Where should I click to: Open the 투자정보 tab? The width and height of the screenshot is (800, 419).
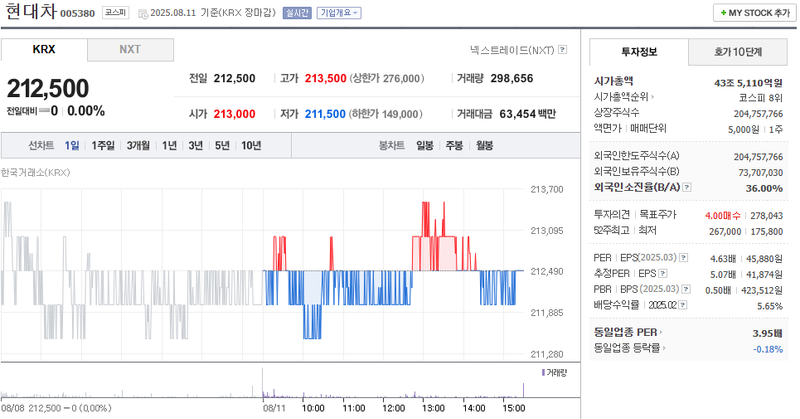(639, 52)
